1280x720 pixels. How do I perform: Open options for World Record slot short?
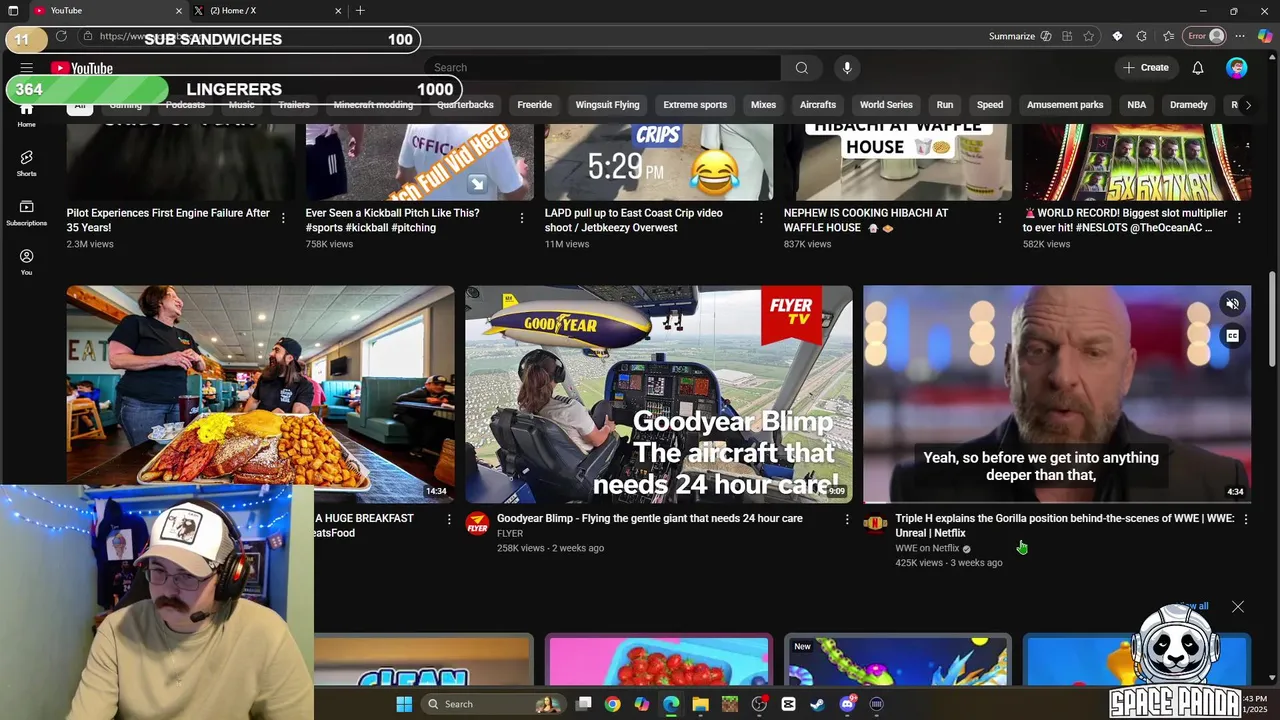pyautogui.click(x=1239, y=217)
